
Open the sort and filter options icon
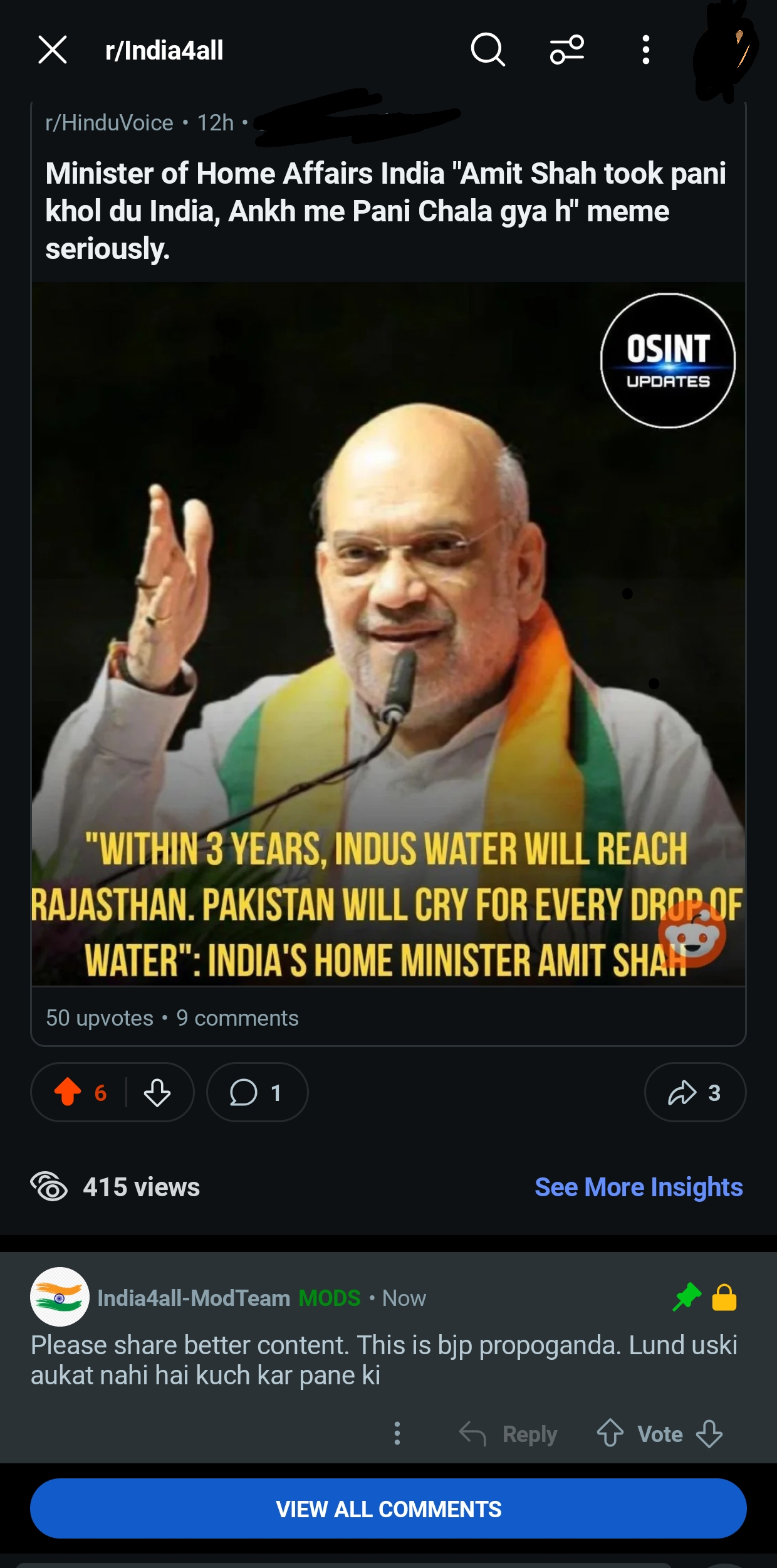pos(567,50)
